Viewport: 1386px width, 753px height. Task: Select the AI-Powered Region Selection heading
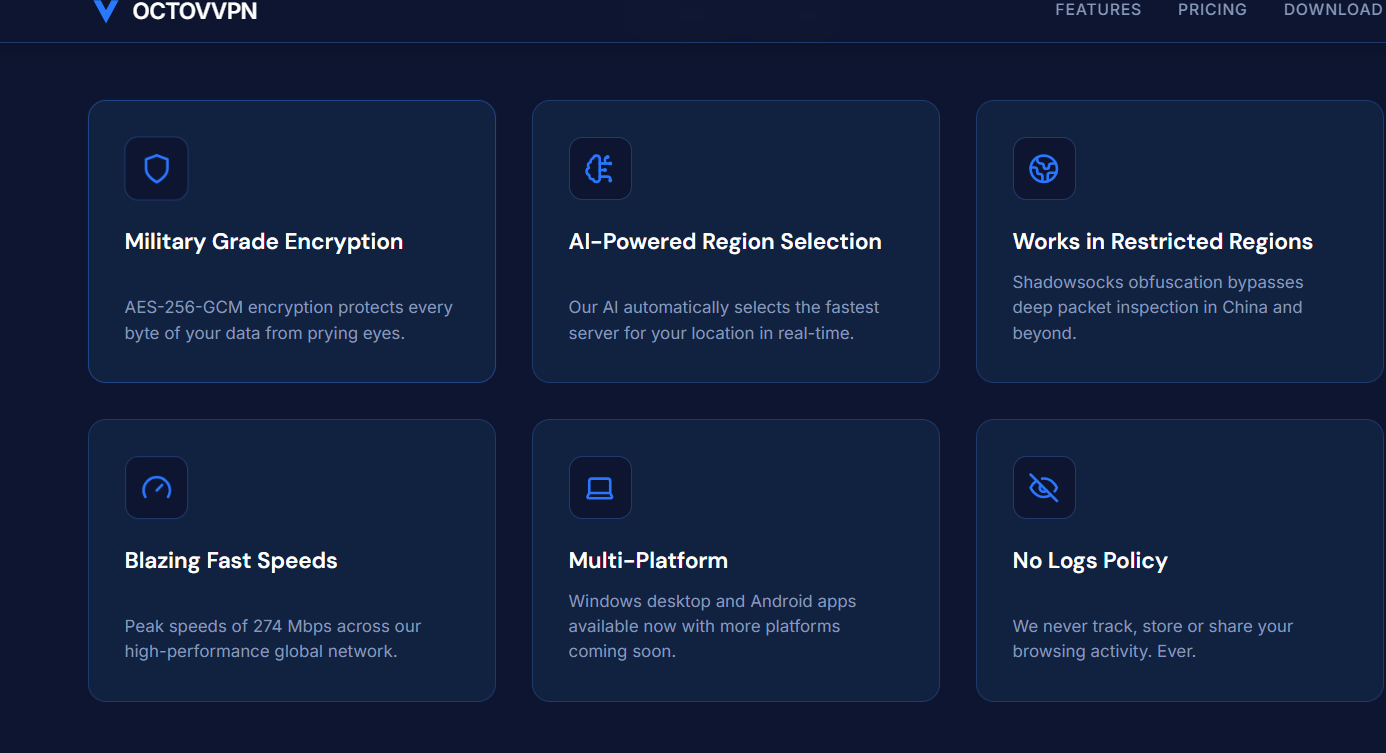tap(725, 242)
